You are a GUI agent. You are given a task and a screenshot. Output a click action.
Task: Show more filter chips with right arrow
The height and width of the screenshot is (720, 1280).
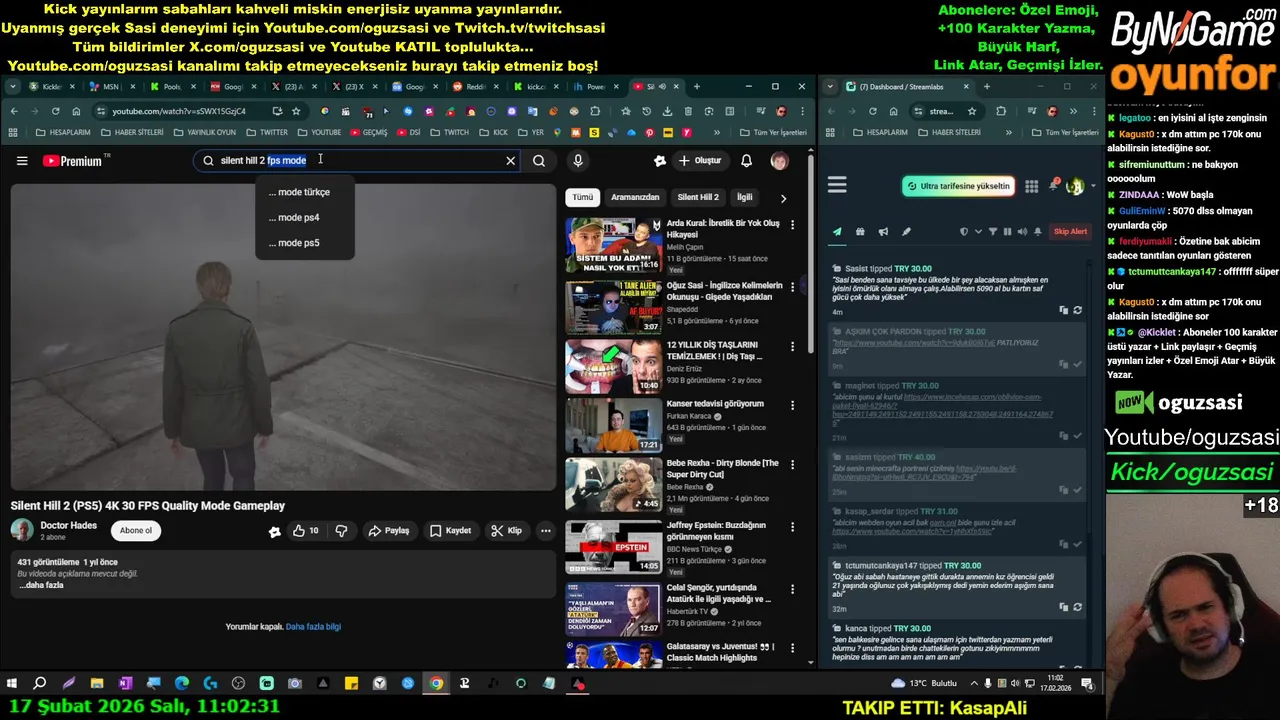(x=783, y=198)
